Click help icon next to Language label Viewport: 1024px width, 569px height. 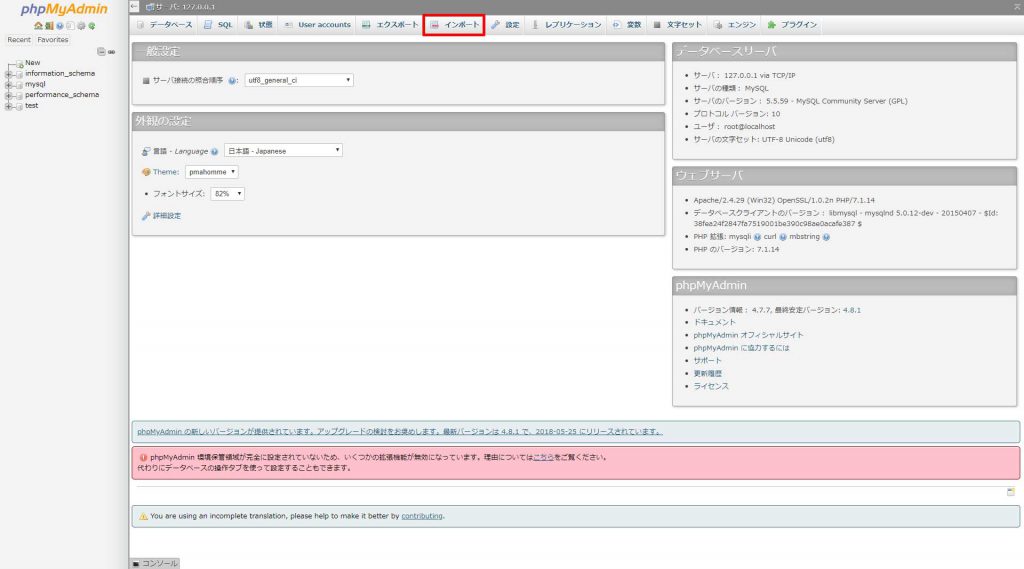pos(214,152)
